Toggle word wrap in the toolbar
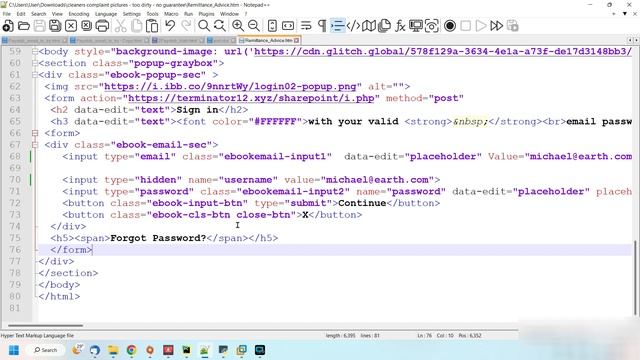The image size is (640, 360). (x=306, y=26)
